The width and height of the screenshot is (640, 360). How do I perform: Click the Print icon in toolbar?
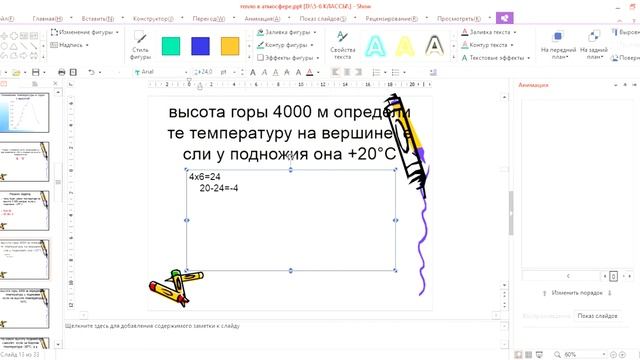coord(62,72)
